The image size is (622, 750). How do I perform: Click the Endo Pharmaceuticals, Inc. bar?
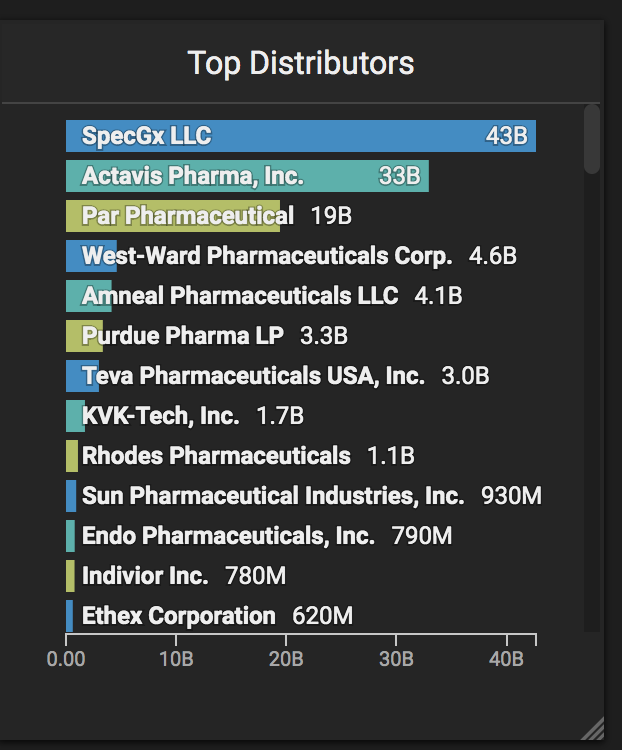[x=70, y=536]
